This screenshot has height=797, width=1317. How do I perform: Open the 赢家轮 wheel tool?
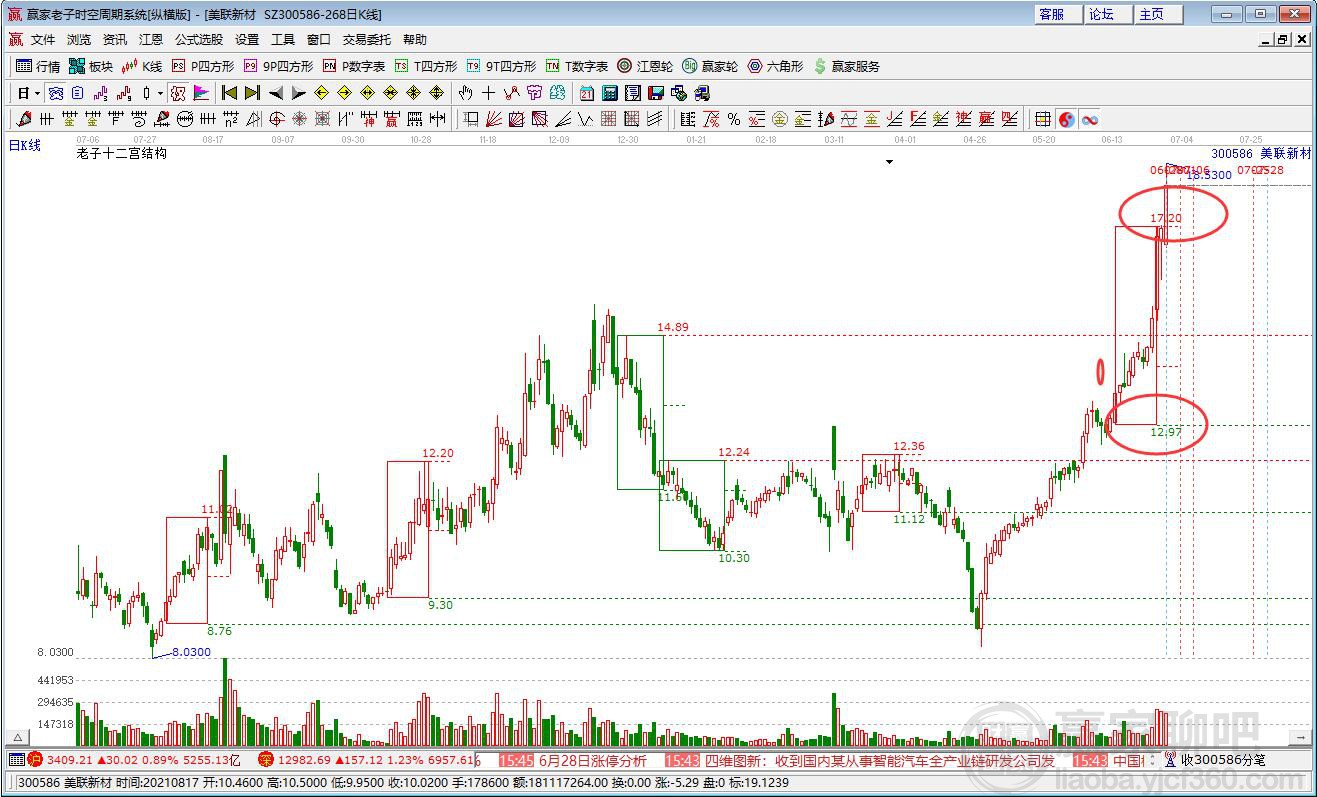pos(709,66)
